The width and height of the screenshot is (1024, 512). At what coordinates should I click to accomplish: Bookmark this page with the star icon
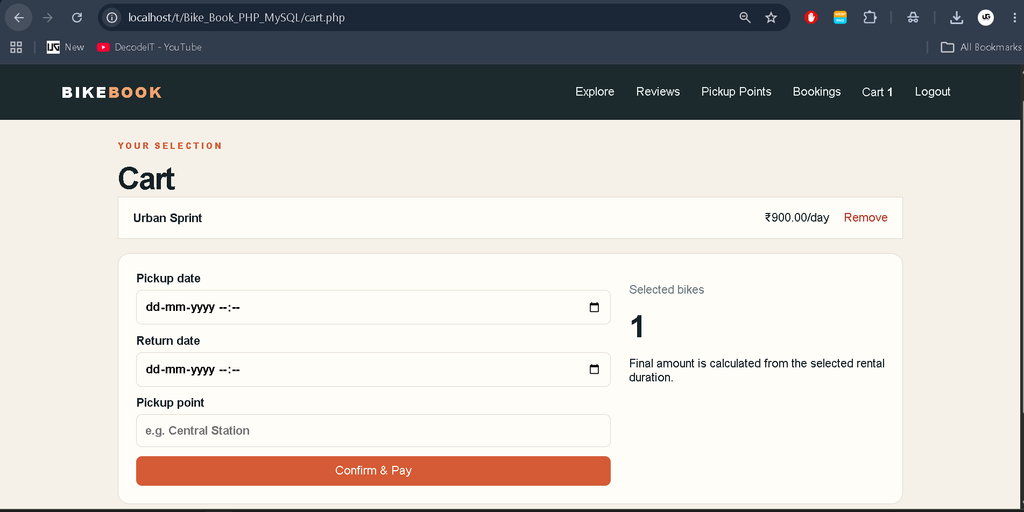click(x=771, y=18)
